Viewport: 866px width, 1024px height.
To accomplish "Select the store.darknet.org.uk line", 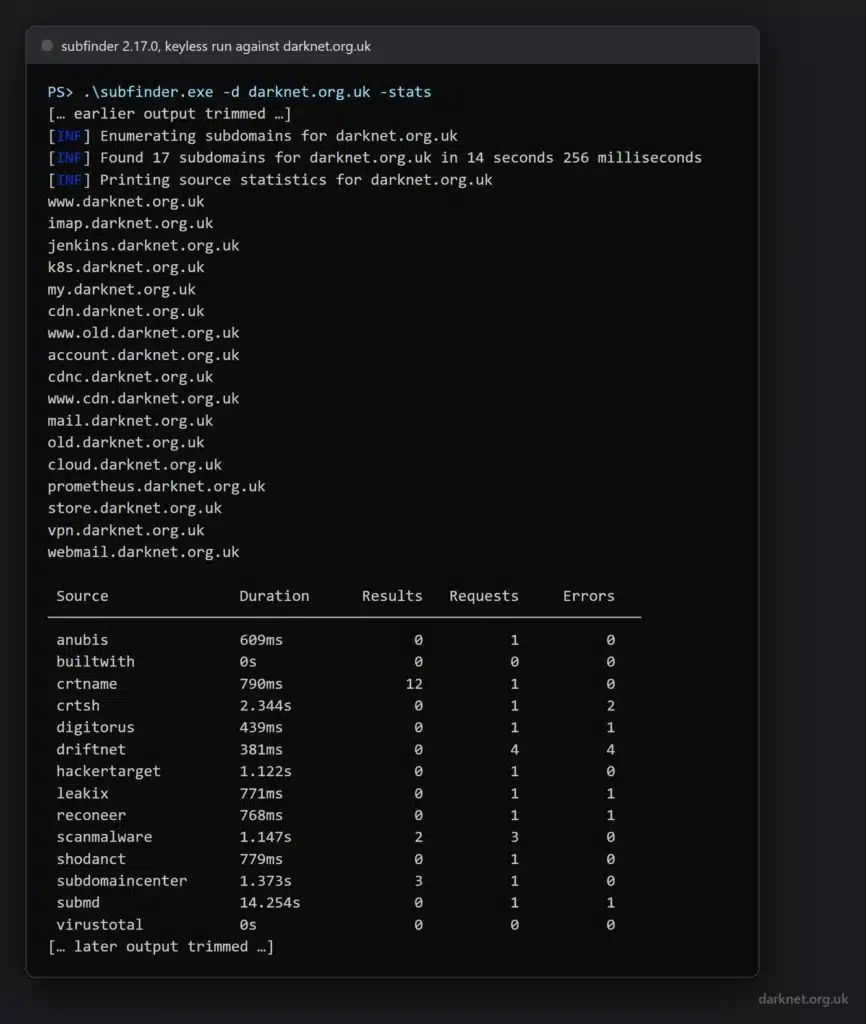I will pyautogui.click(x=135, y=508).
